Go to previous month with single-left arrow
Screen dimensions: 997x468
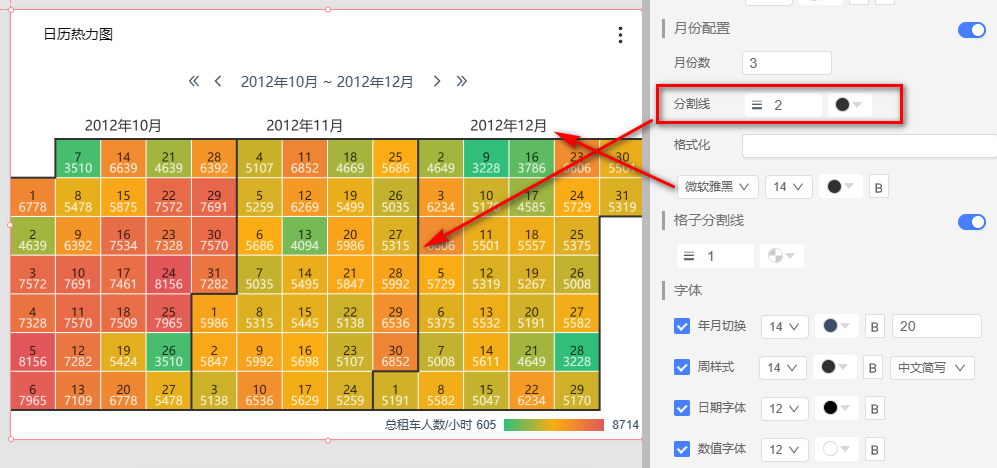coord(218,81)
